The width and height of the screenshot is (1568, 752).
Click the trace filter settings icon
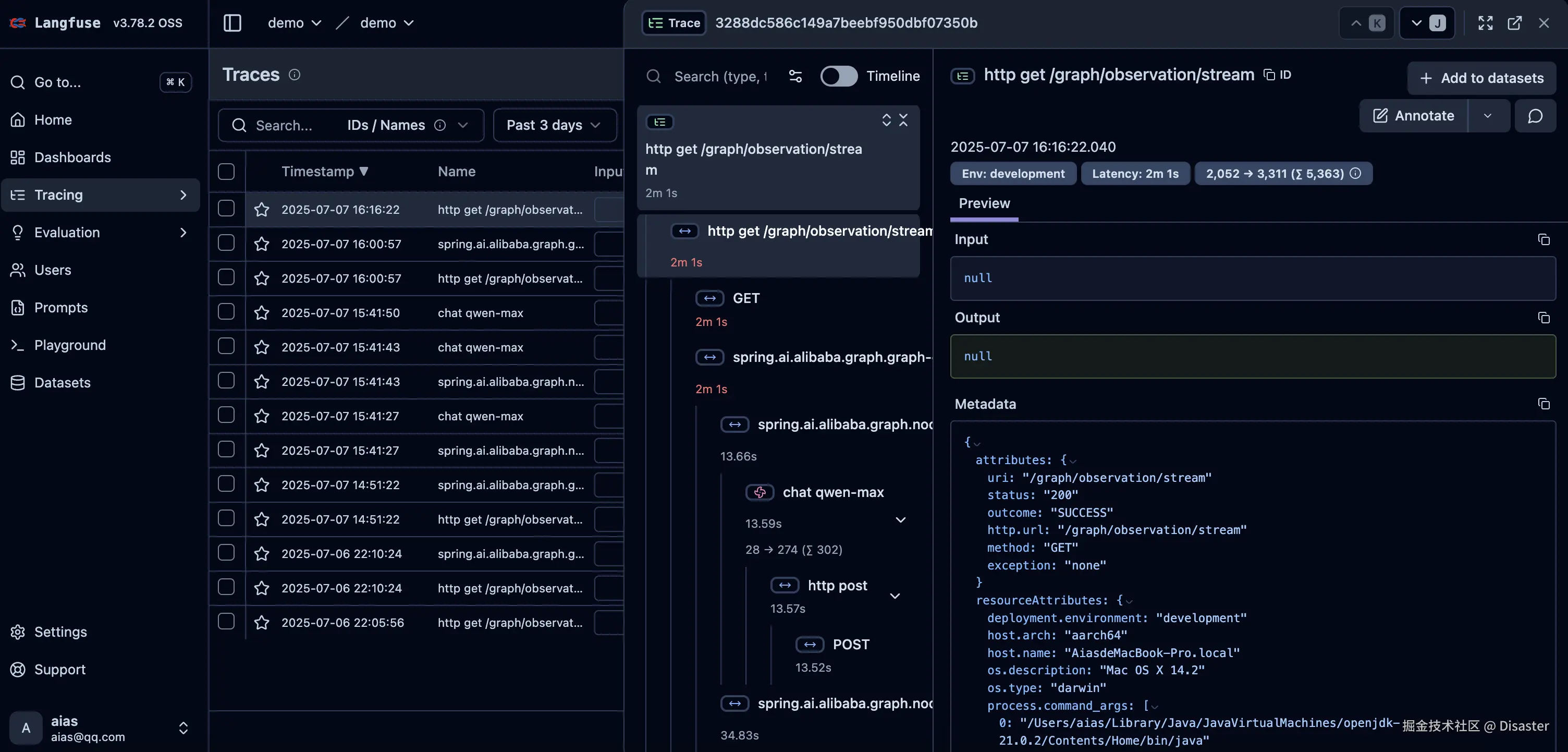[x=795, y=76]
